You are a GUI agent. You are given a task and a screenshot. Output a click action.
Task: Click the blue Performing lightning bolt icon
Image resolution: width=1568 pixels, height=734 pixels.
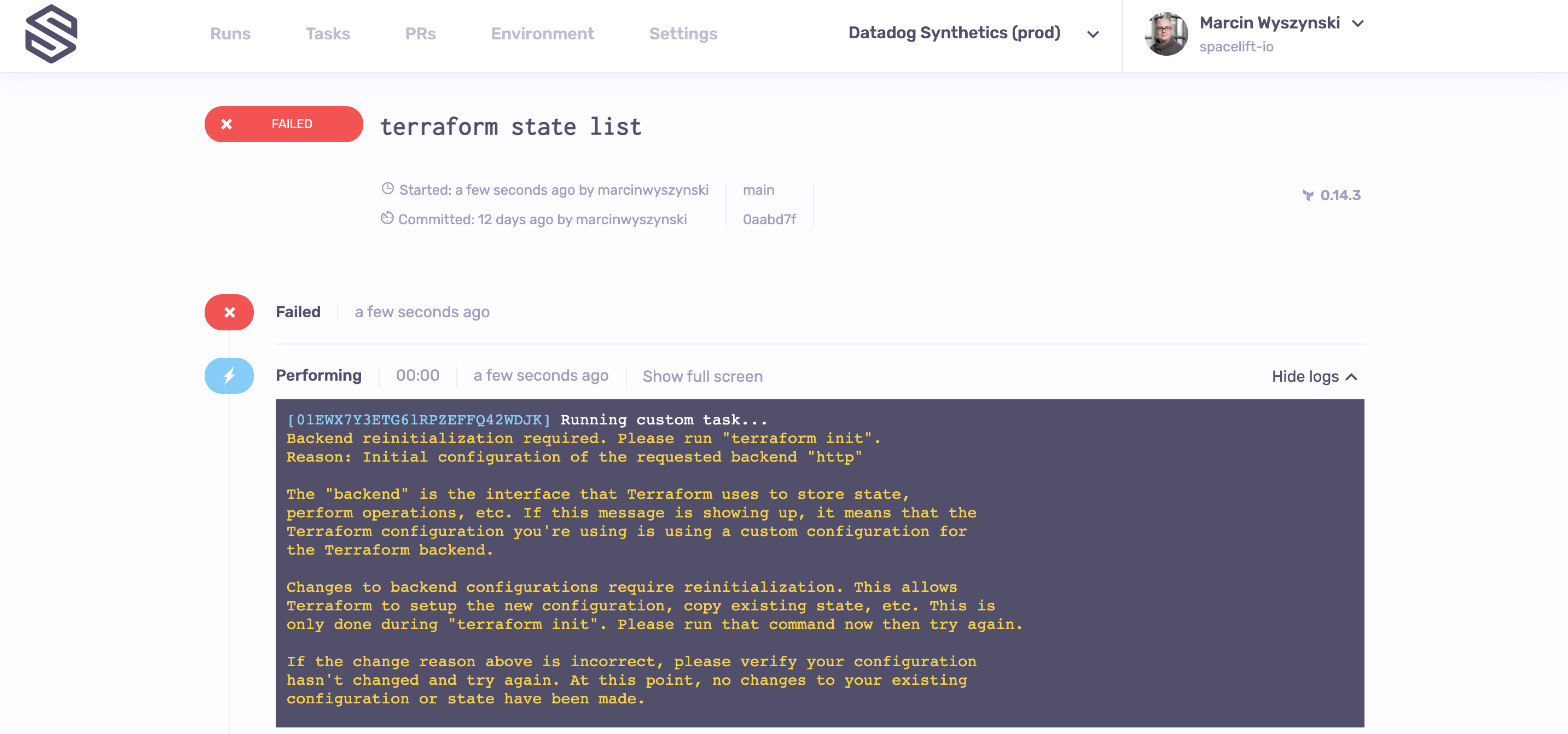[x=229, y=376]
